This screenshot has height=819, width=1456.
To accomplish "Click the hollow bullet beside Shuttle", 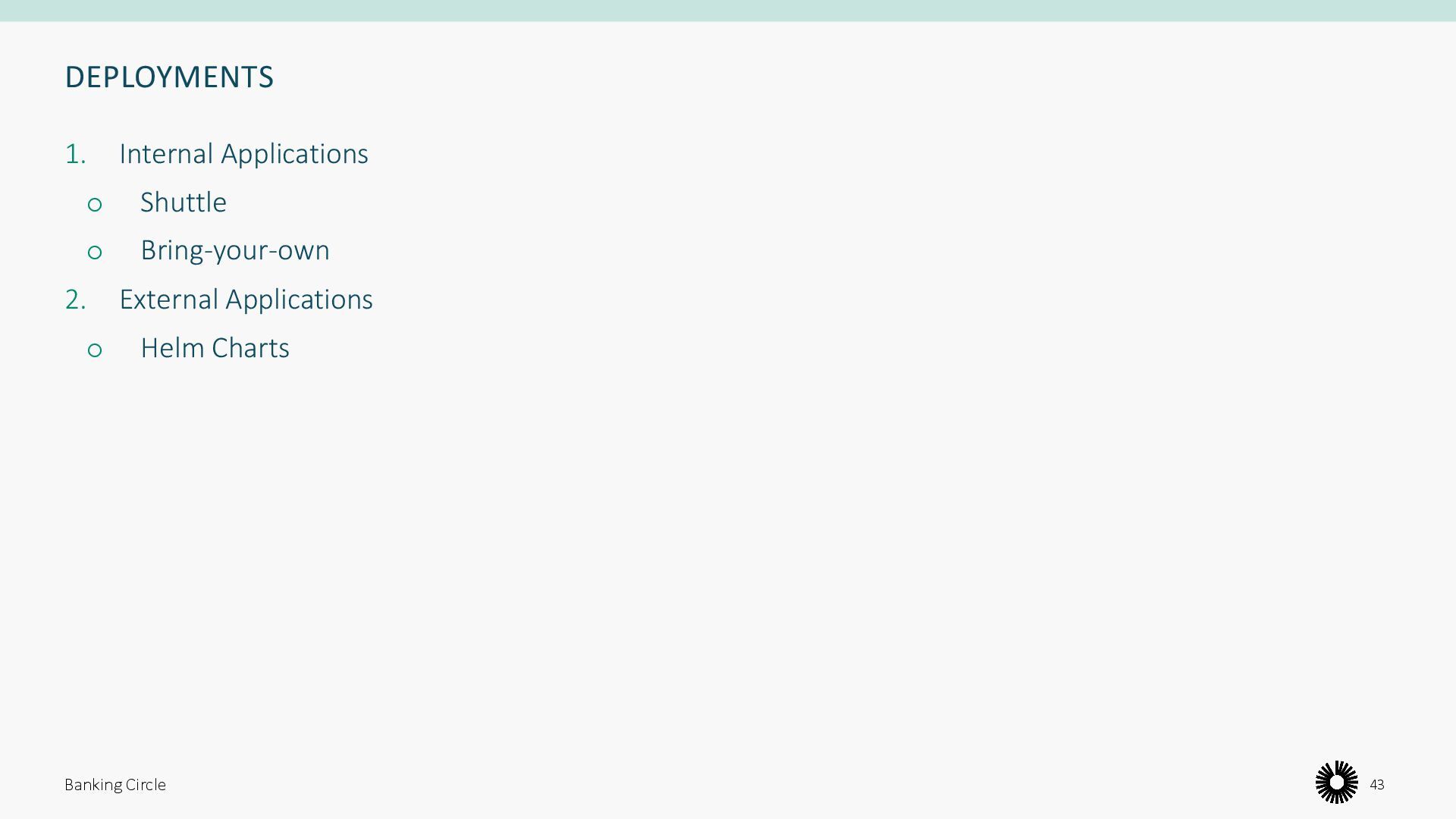I will tap(95, 205).
